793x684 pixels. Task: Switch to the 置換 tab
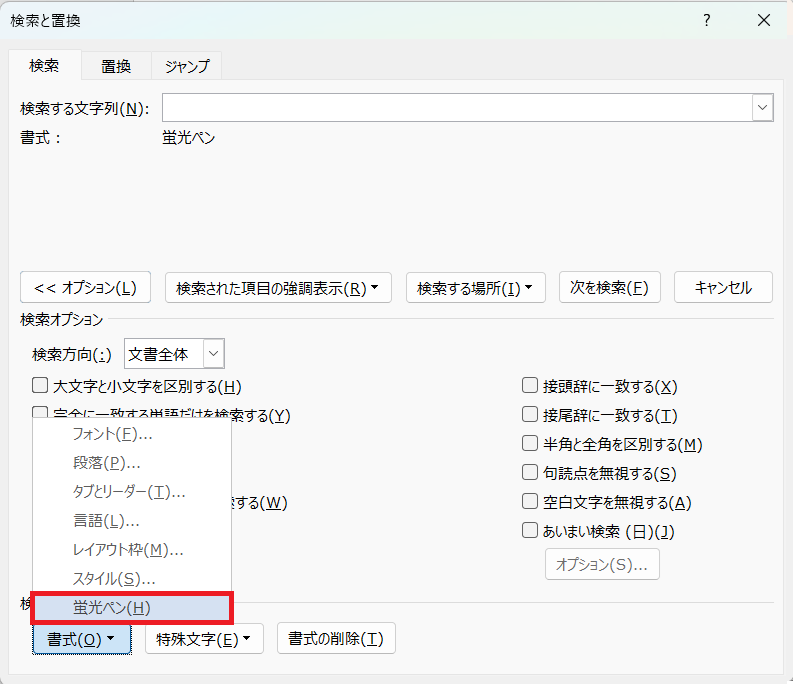click(116, 66)
